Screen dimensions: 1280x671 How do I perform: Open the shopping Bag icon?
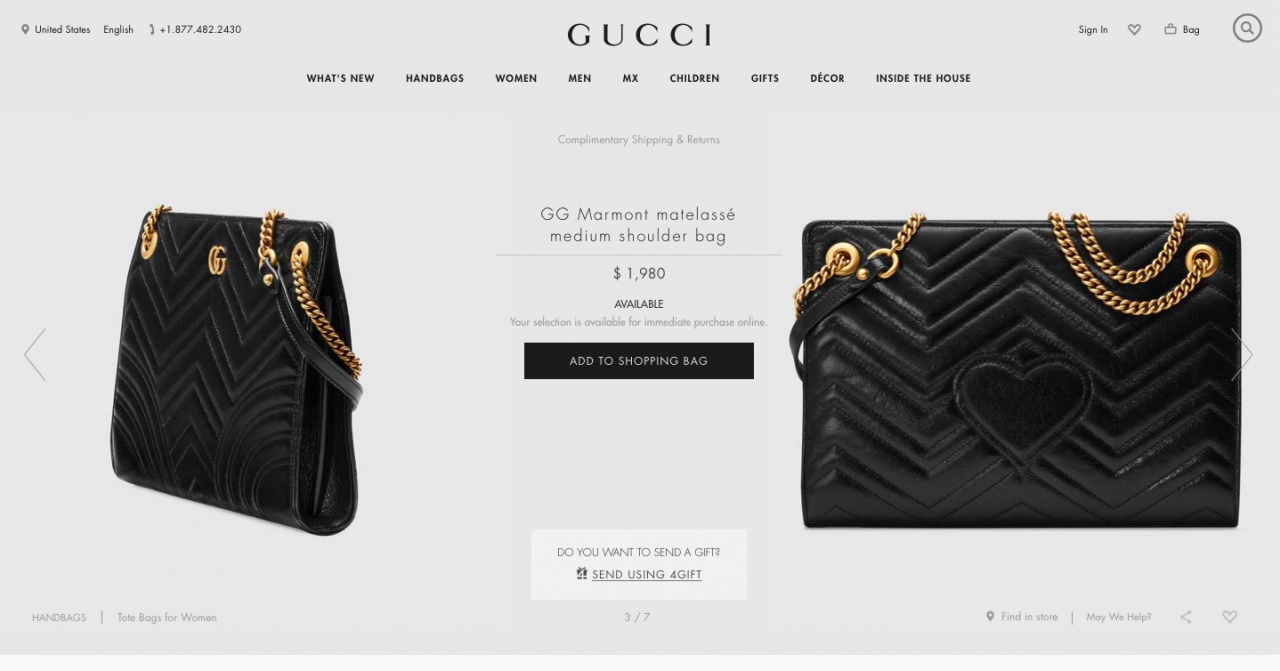point(1170,30)
